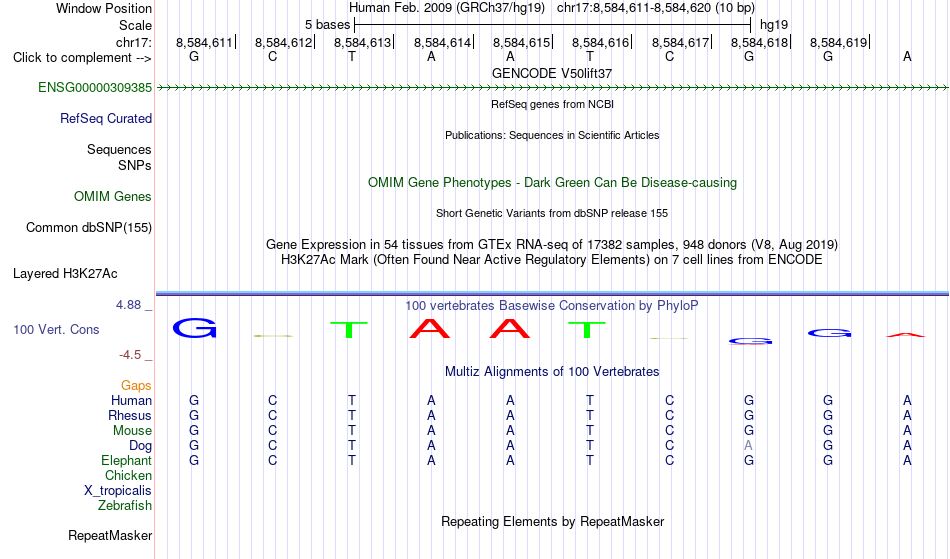Click the '100 Vert. Cons' track label
Screen dimensions: 950x559
56,329
